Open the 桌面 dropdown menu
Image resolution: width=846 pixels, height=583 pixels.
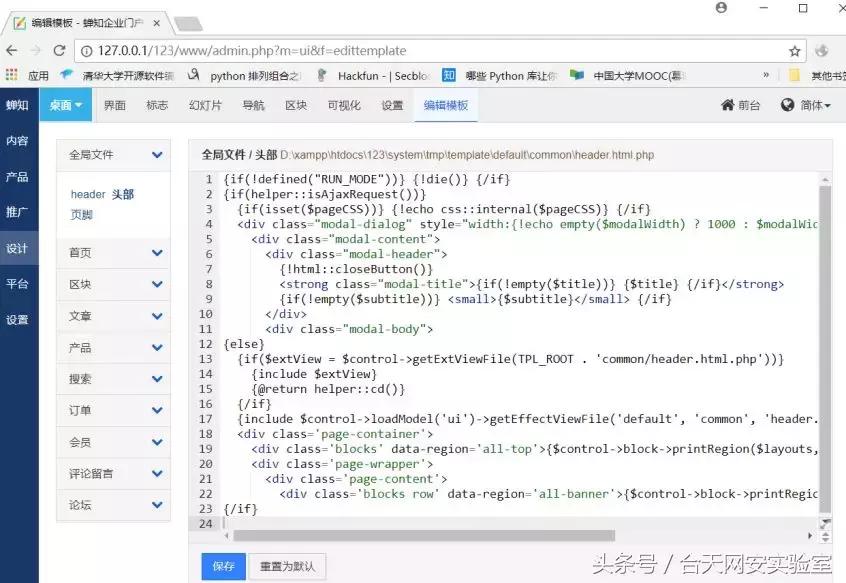coord(65,105)
